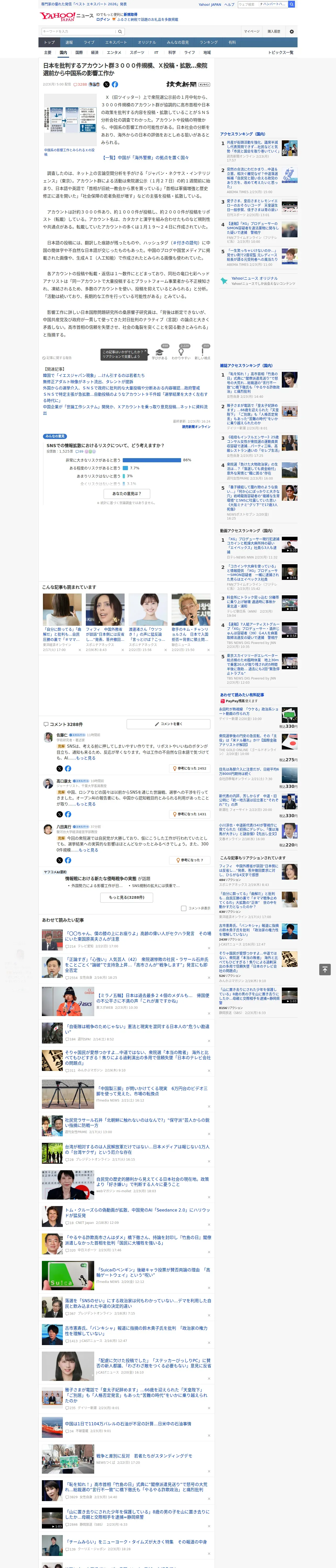Click 八田真行's profile avatar
Screen dimensions: 336x1568
48,829
